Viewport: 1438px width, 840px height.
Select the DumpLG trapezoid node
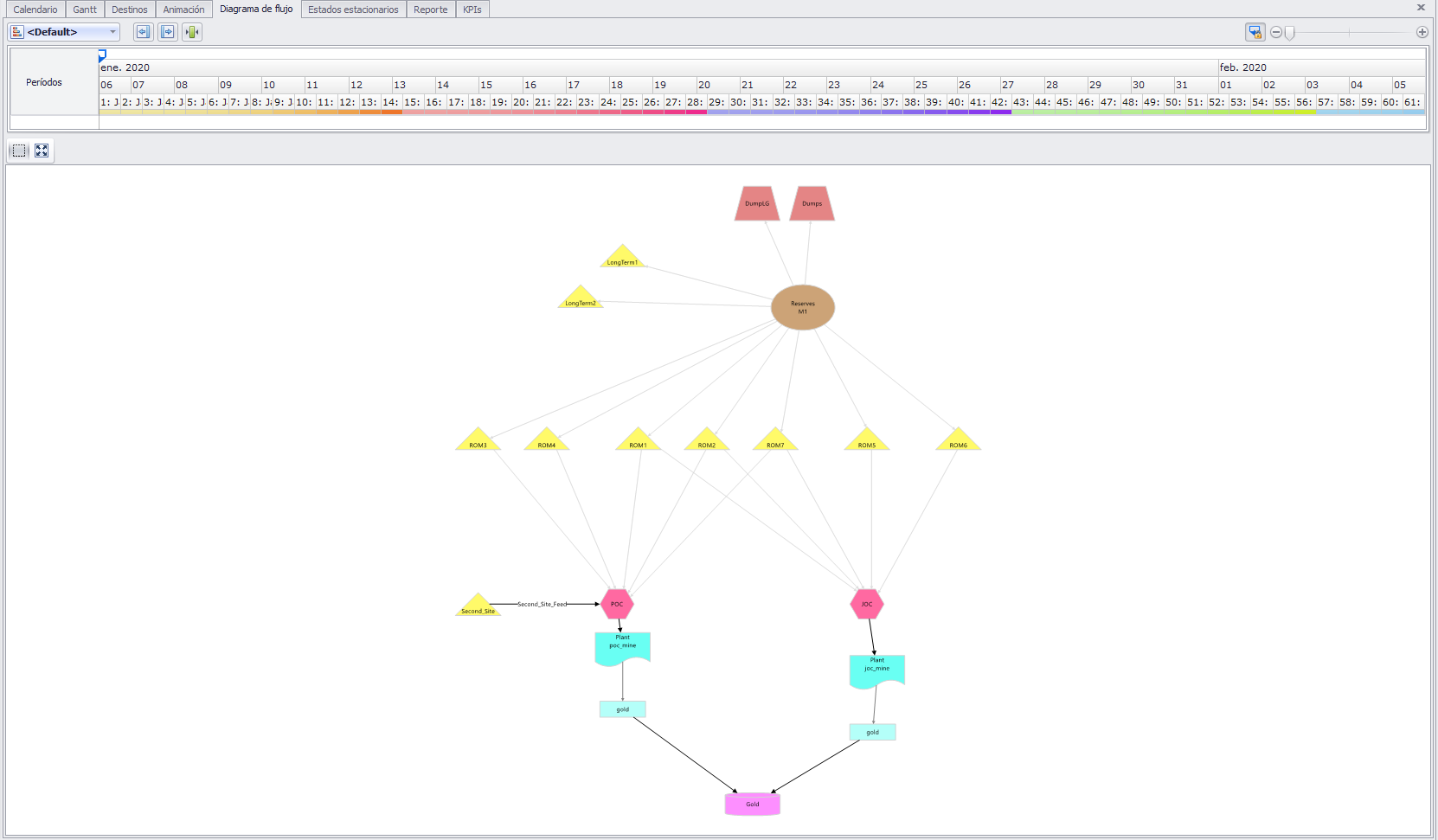point(757,204)
